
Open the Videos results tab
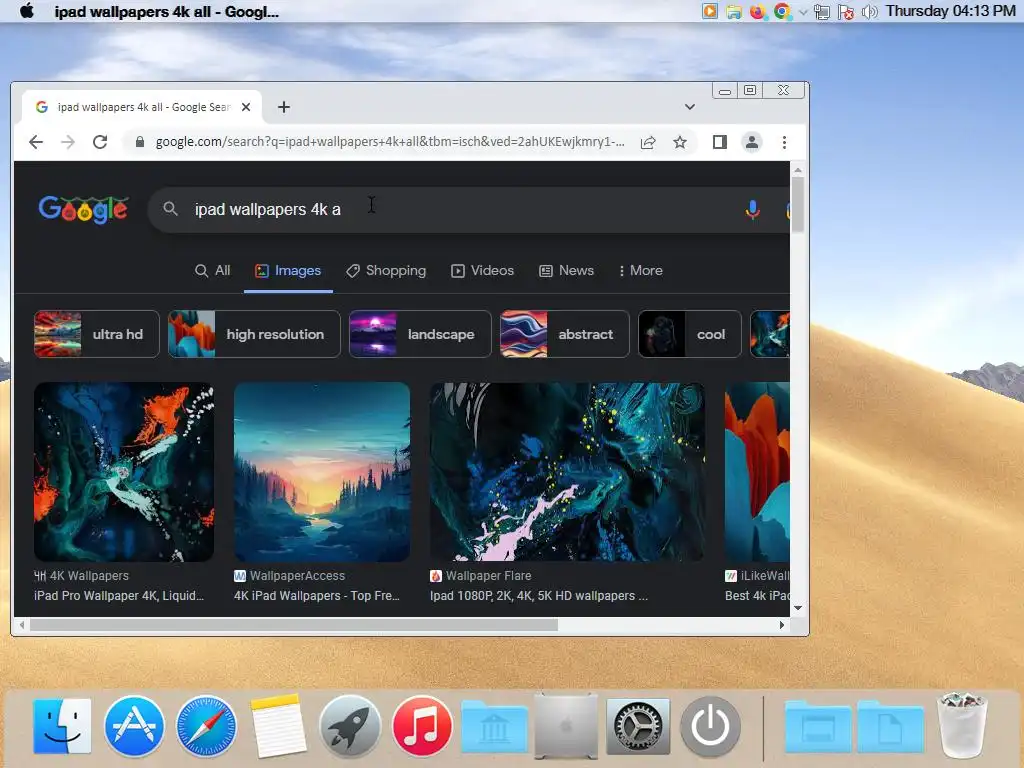coord(483,270)
